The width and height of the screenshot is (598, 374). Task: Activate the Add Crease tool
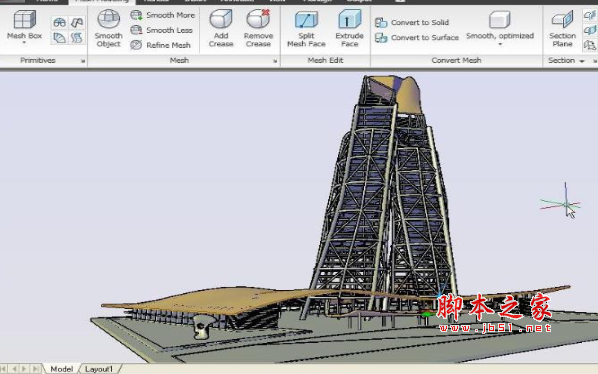coord(221,28)
